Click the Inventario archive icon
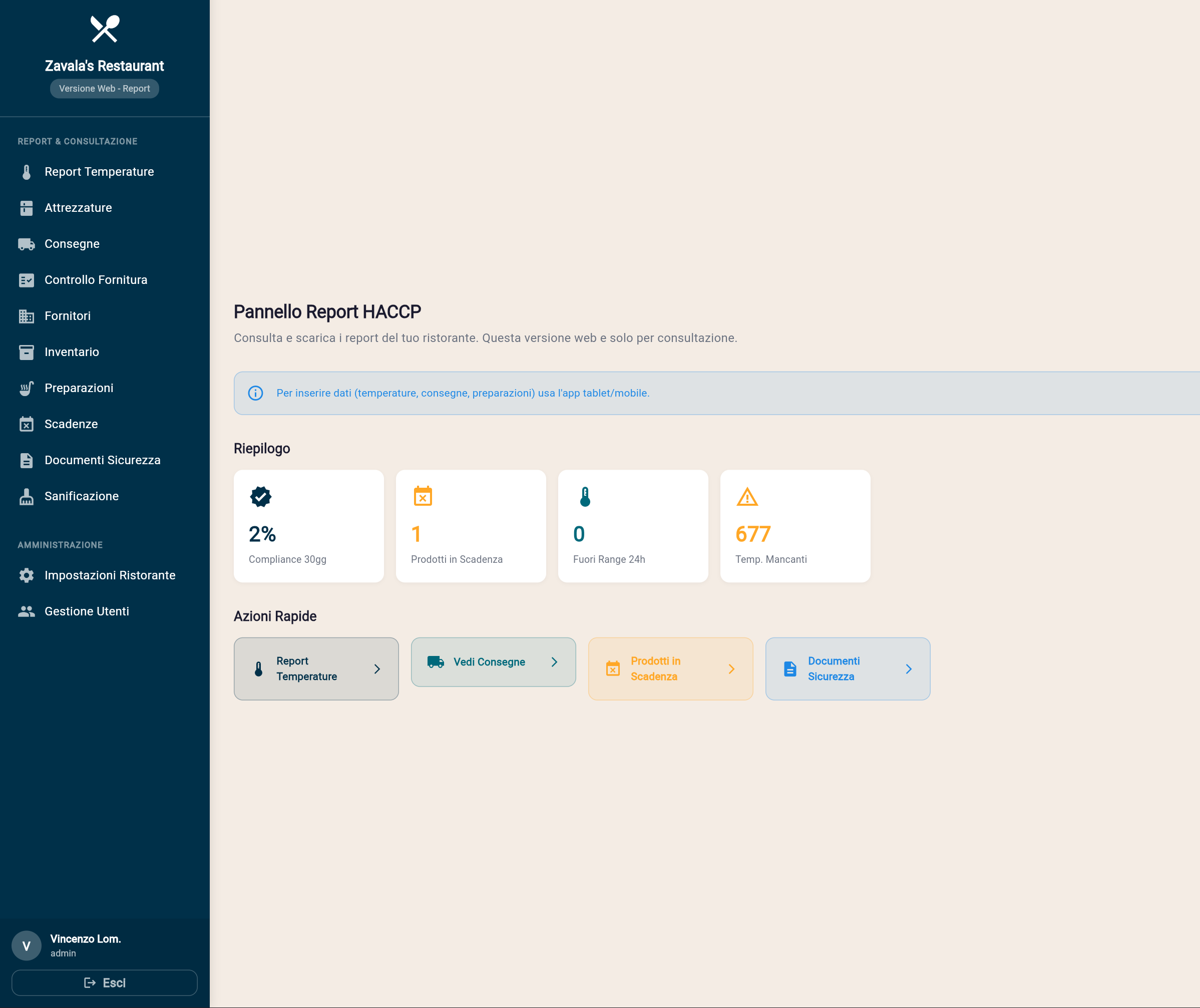The height and width of the screenshot is (1008, 1200). [27, 352]
